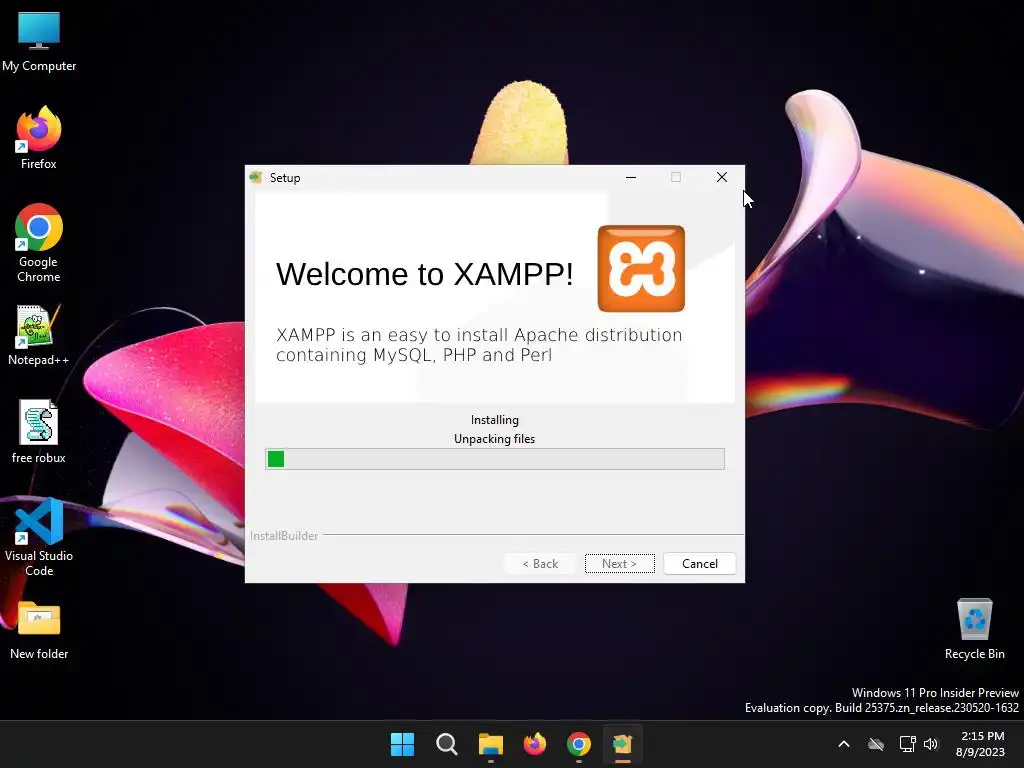
Task: Click the InstallBuilder label
Action: (x=284, y=536)
